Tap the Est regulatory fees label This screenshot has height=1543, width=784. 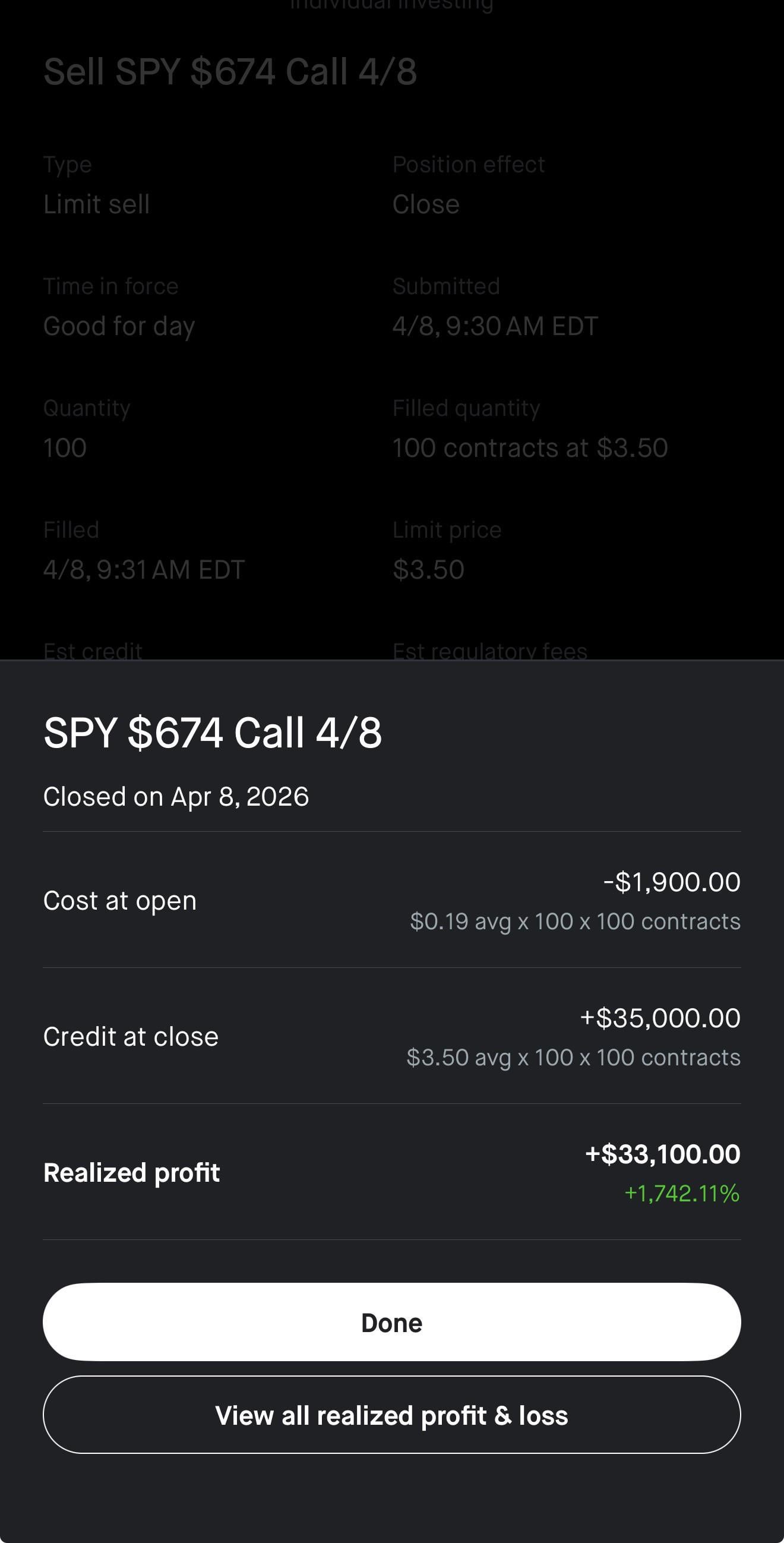[x=489, y=651]
